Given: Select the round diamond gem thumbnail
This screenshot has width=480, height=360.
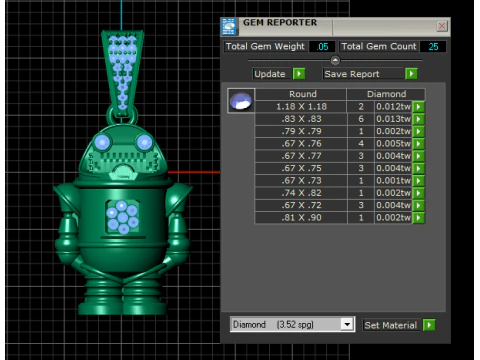Looking at the screenshot, I should (241, 101).
